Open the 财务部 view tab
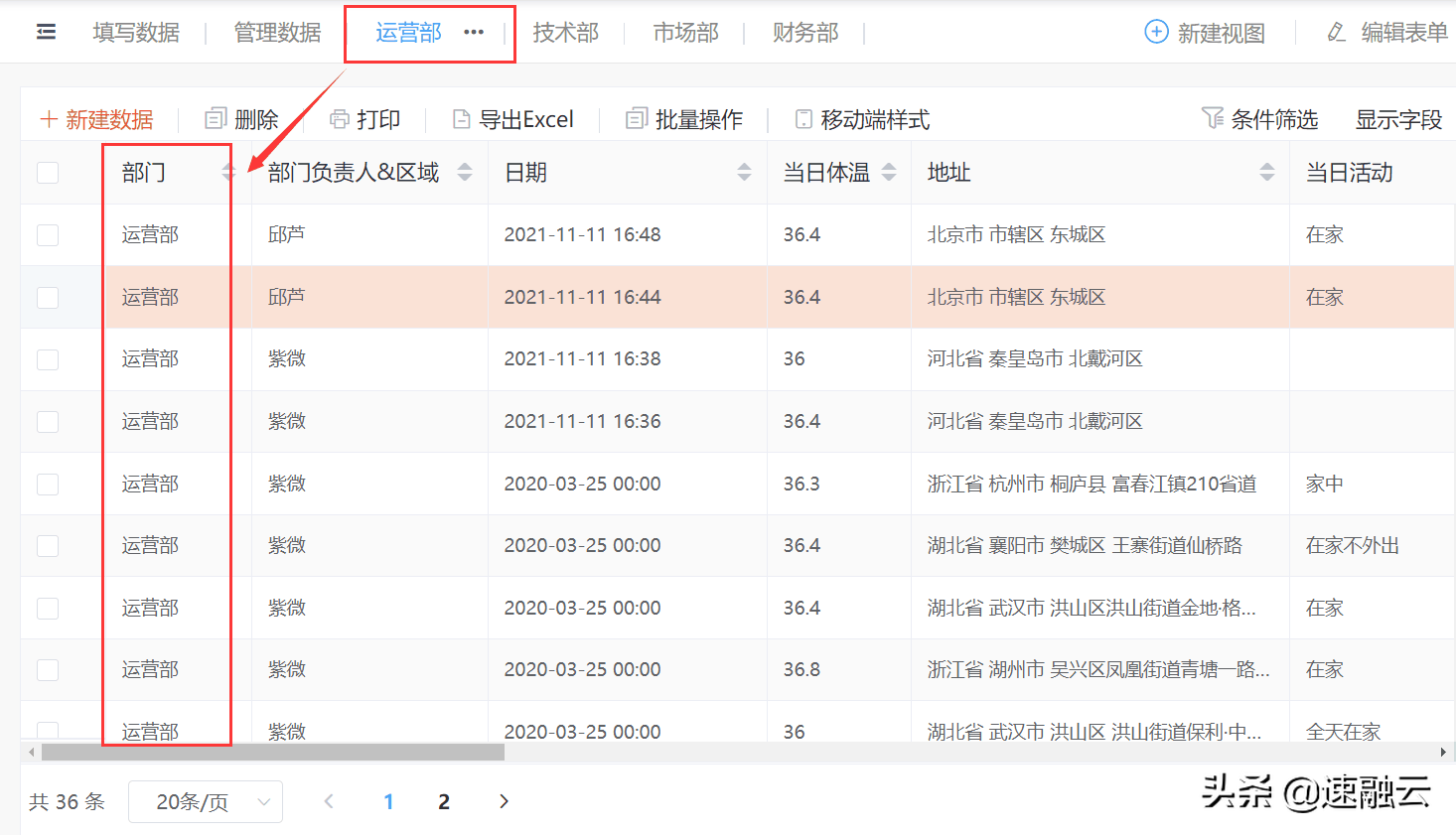 coord(805,33)
